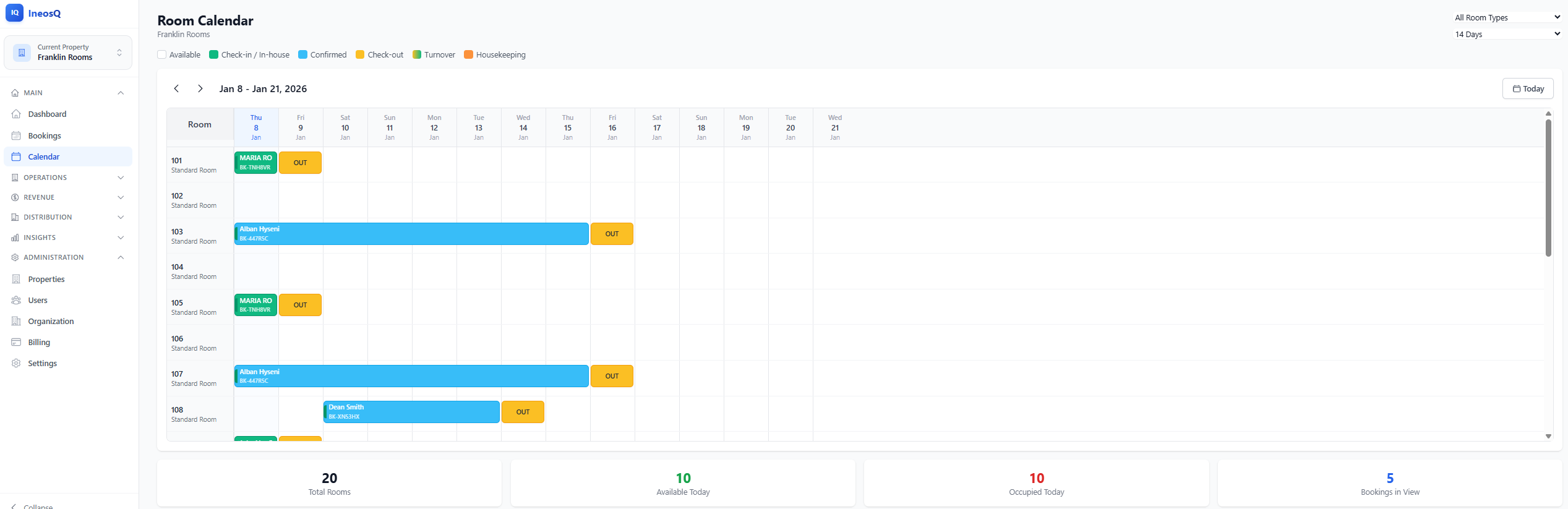Click the Properties building icon
The height and width of the screenshot is (509, 1568).
16,279
